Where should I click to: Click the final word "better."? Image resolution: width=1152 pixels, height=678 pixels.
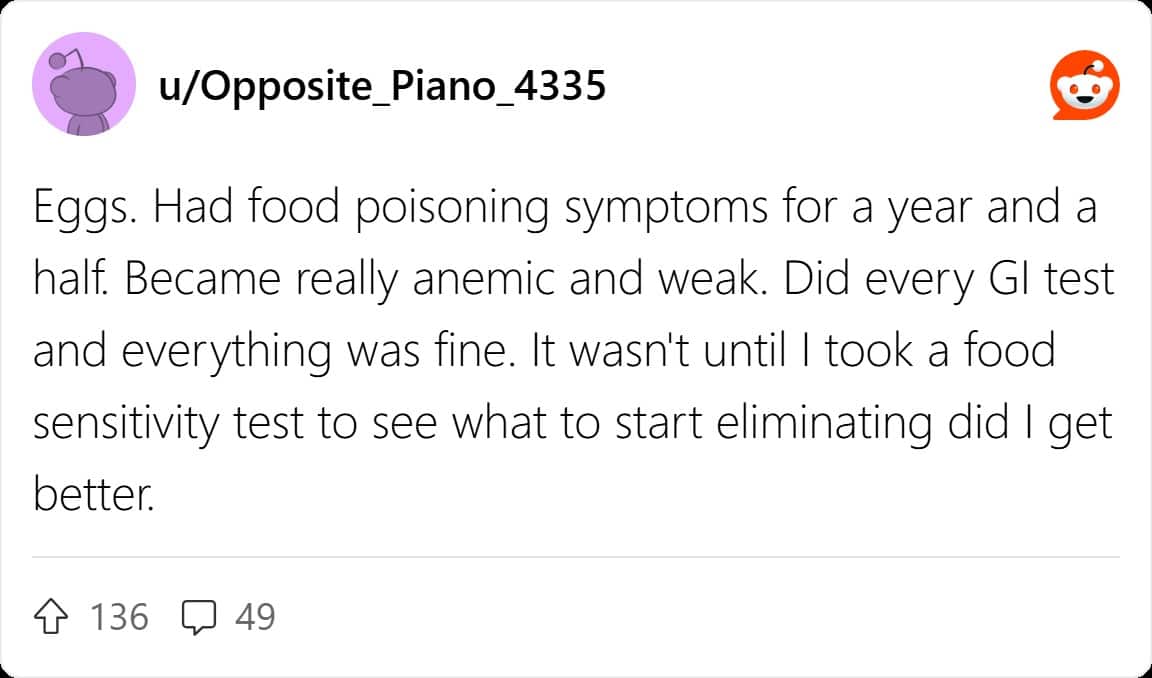click(95, 496)
